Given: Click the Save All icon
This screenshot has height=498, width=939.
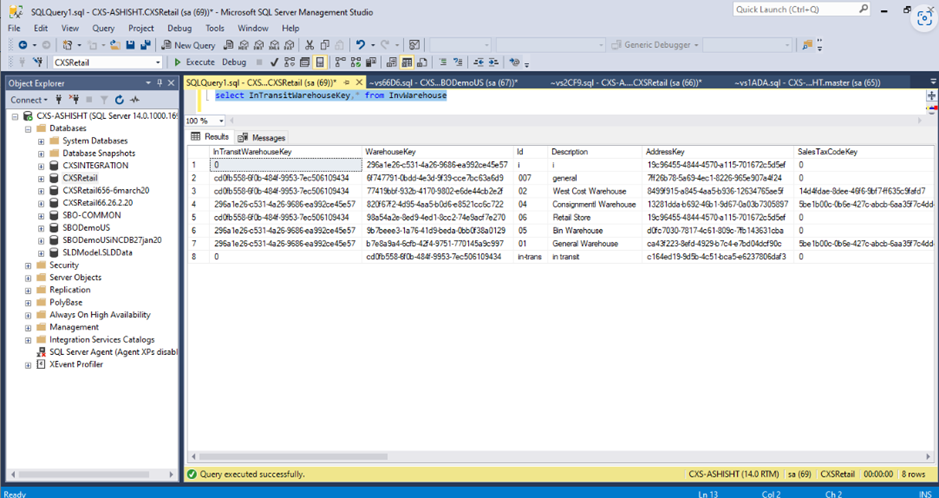Looking at the screenshot, I should tap(146, 45).
